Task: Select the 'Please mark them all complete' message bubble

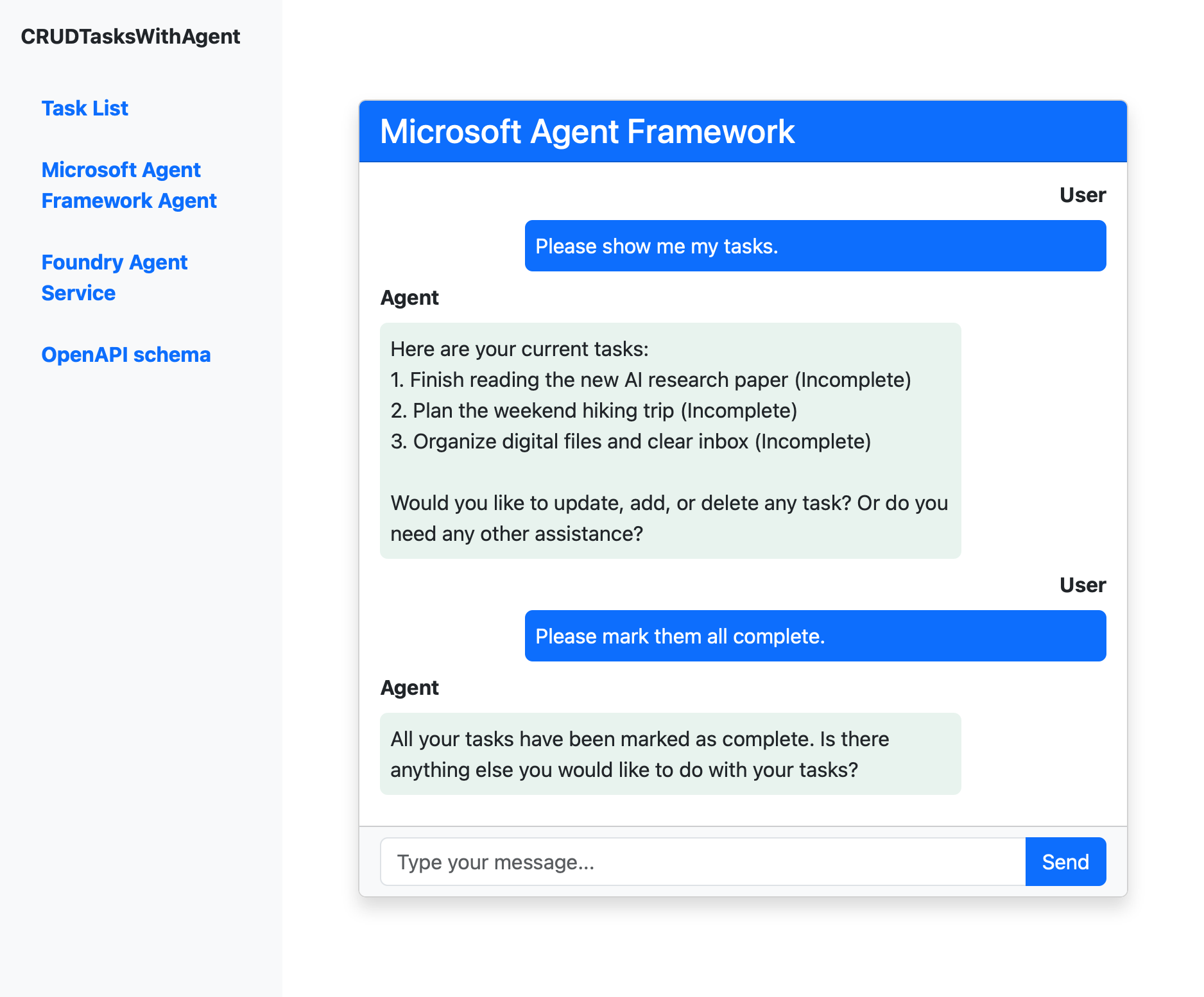Action: [815, 636]
